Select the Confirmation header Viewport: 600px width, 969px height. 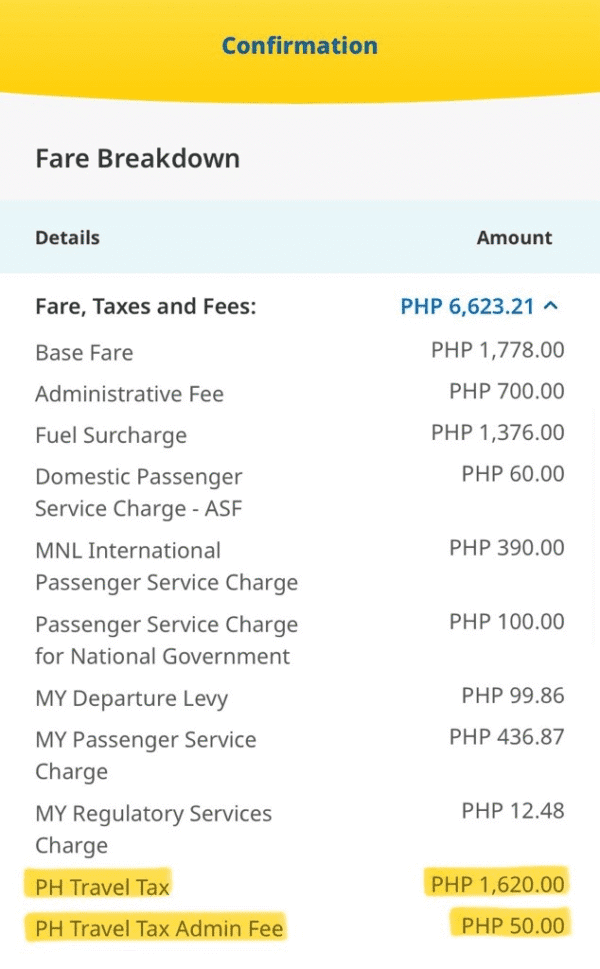(299, 45)
